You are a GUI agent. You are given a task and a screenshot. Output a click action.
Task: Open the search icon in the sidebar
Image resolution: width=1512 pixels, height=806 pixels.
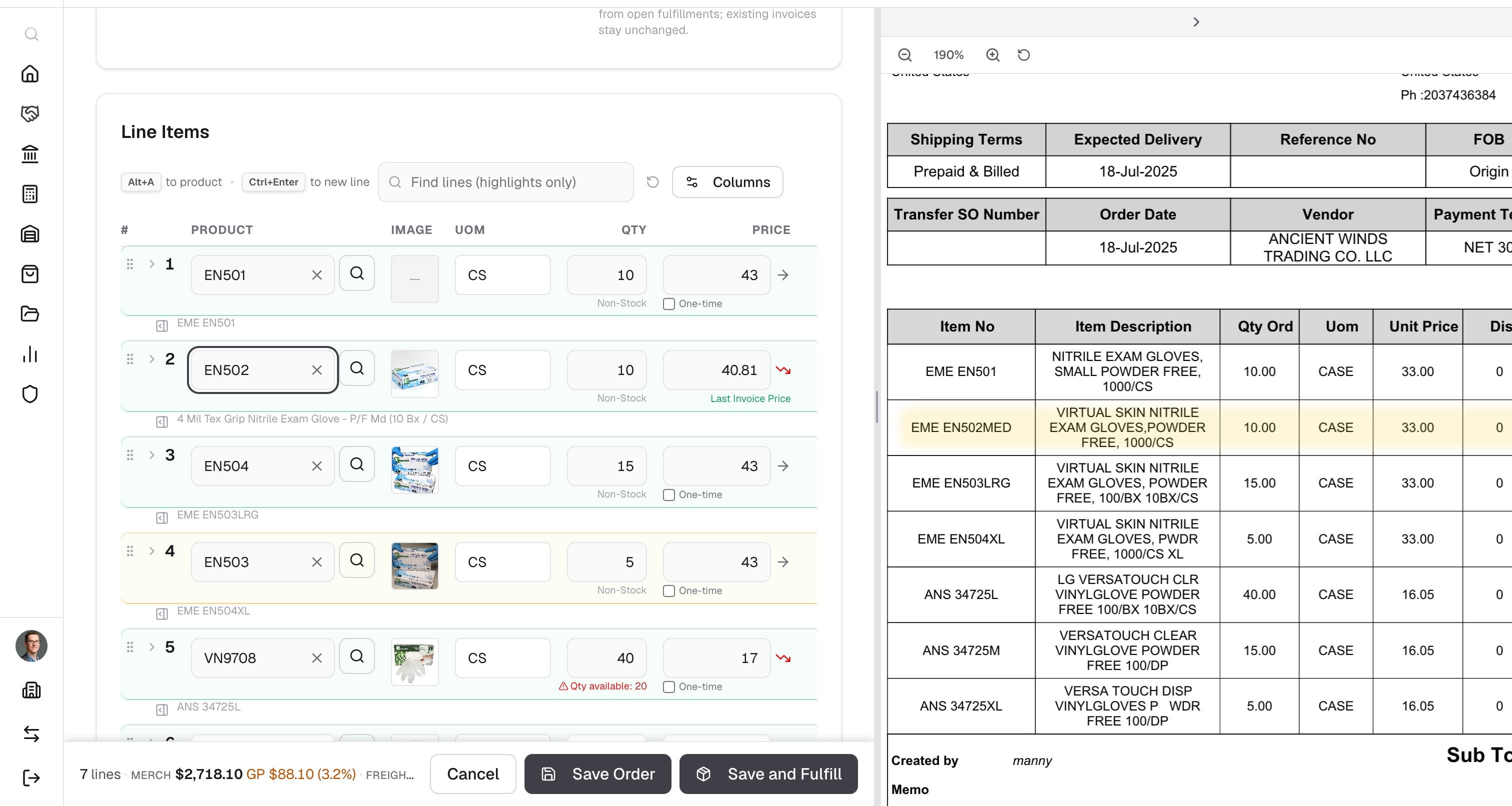tap(31, 34)
